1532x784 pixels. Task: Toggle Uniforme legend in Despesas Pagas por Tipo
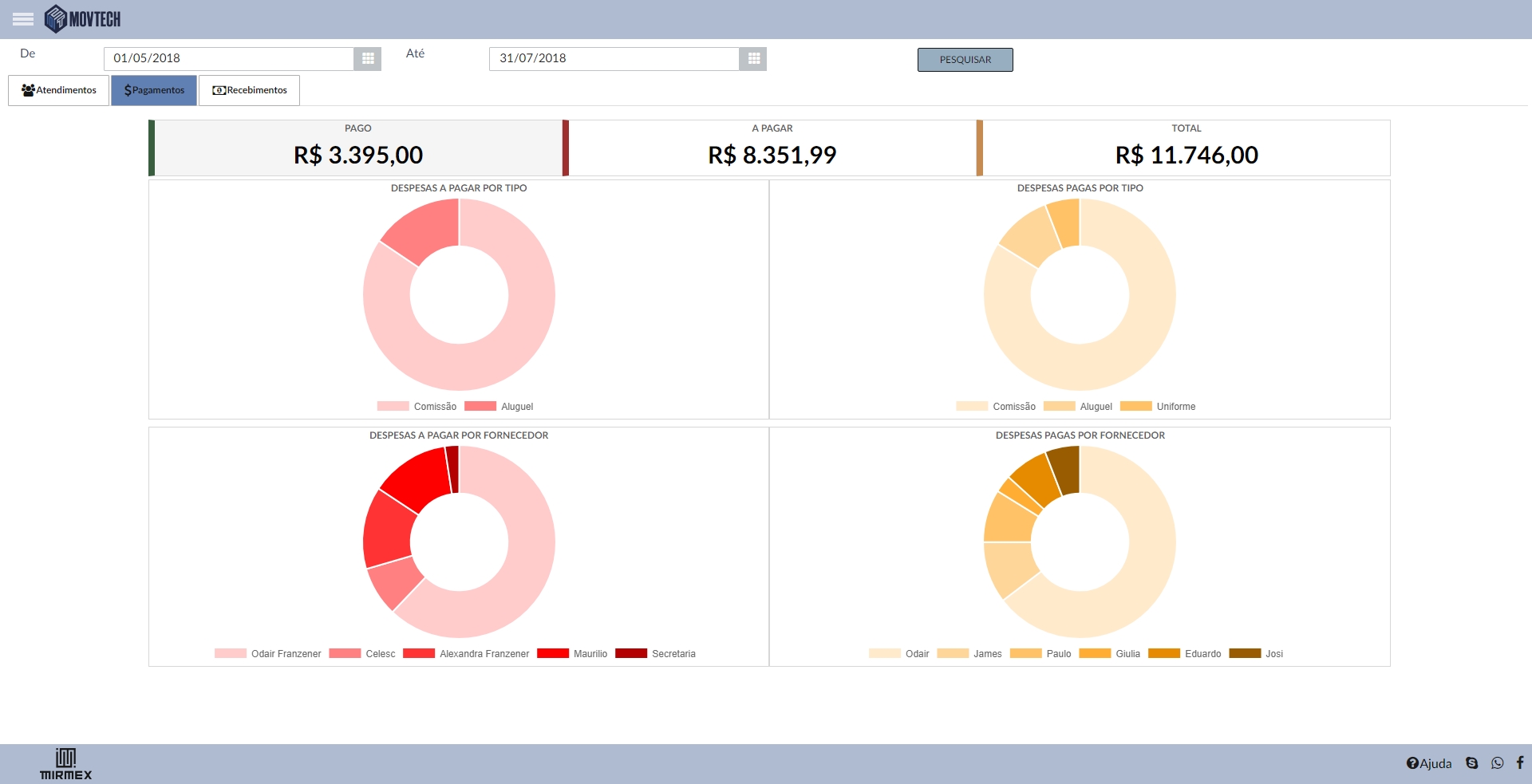1158,407
